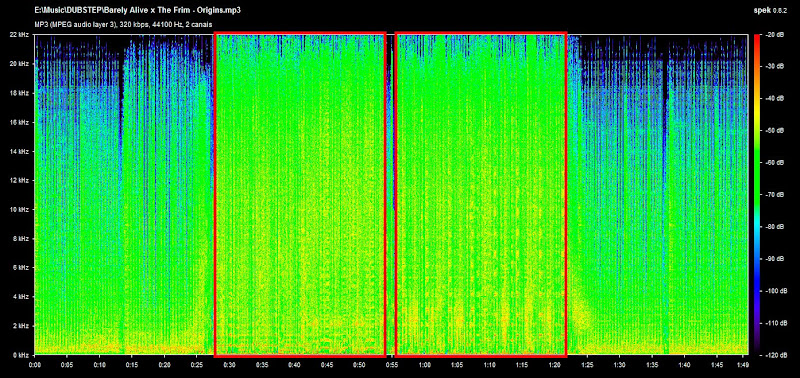The width and height of the screenshot is (800, 378).
Task: Click the '1:15' time axis label
Action: point(522,365)
